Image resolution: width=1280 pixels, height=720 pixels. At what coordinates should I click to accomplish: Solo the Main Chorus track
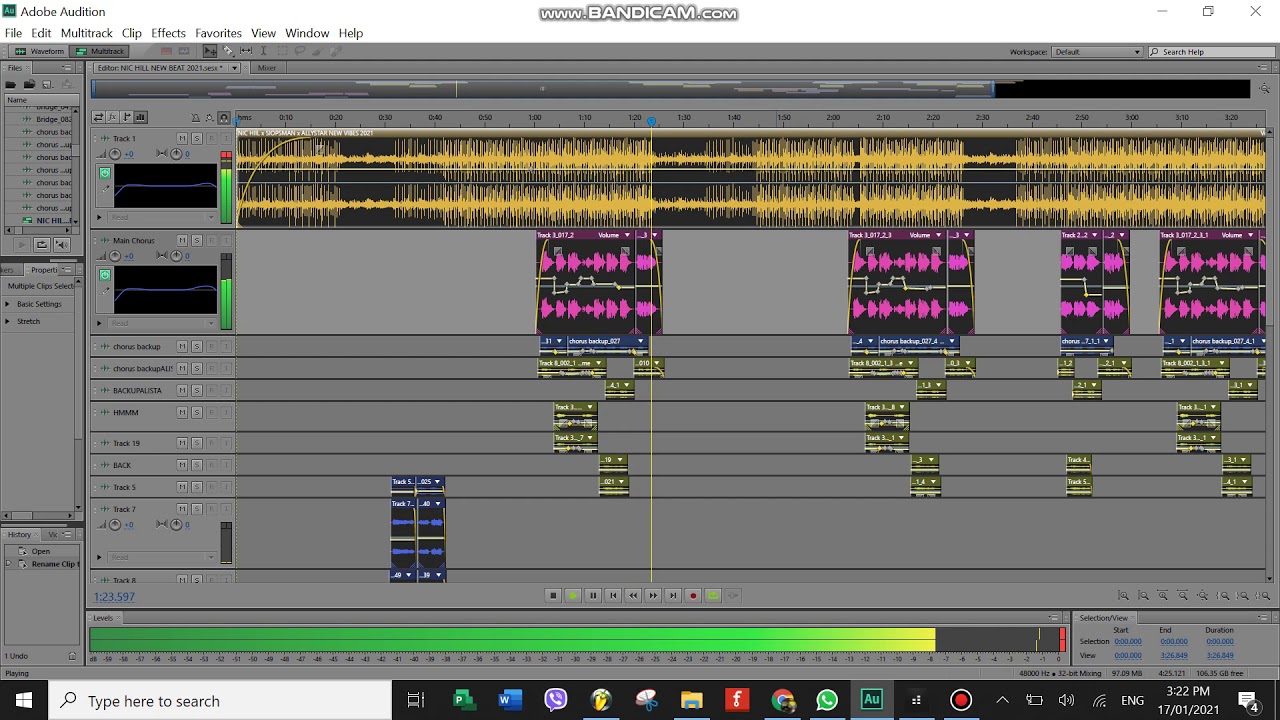point(197,240)
